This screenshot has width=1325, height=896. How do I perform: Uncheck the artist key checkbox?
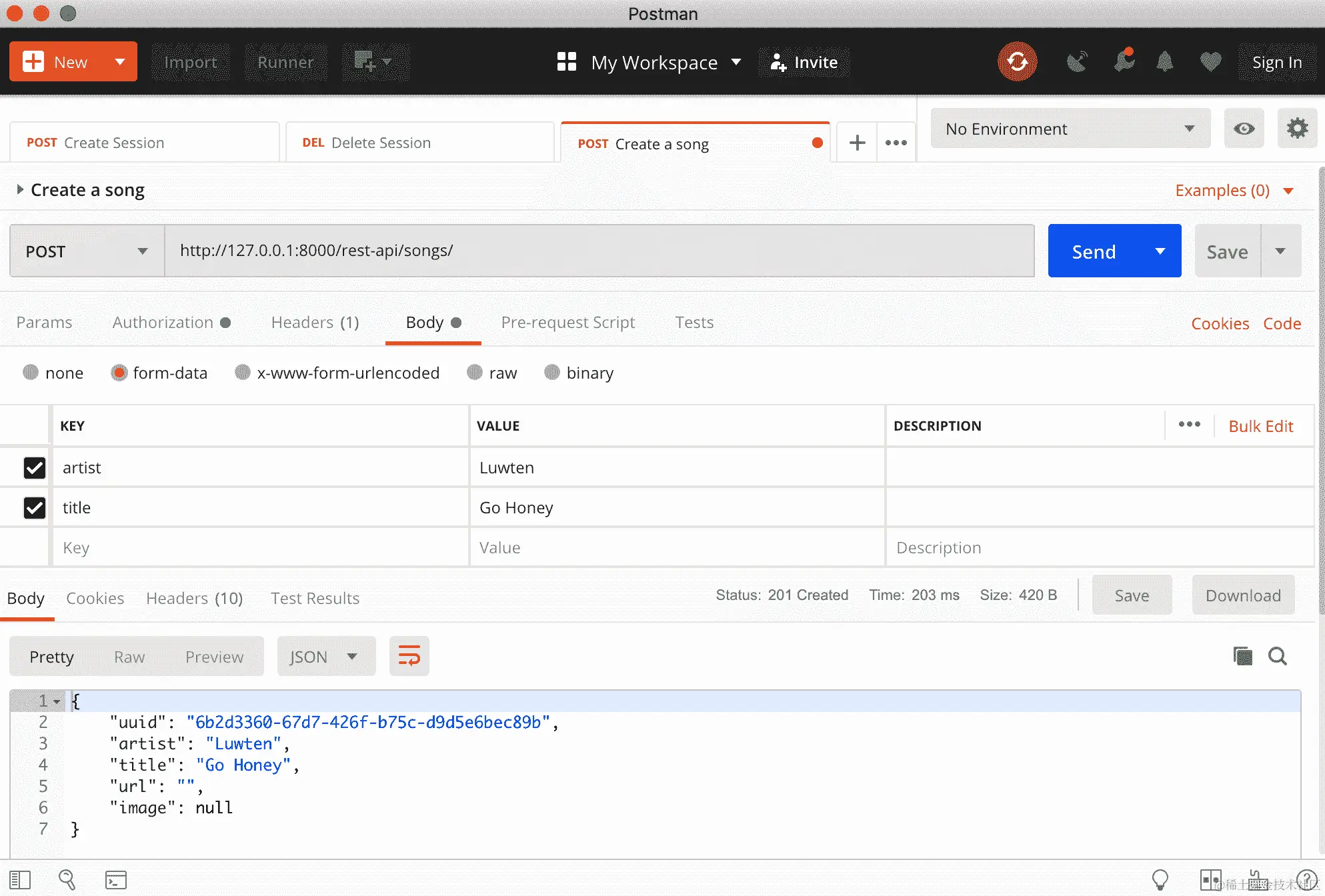[x=35, y=468]
